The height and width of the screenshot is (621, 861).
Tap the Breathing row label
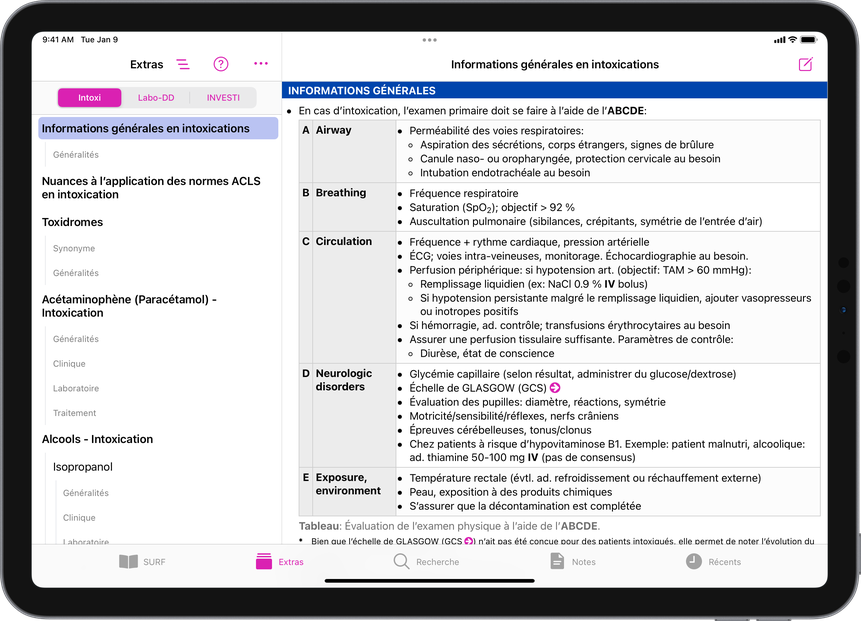tap(340, 193)
